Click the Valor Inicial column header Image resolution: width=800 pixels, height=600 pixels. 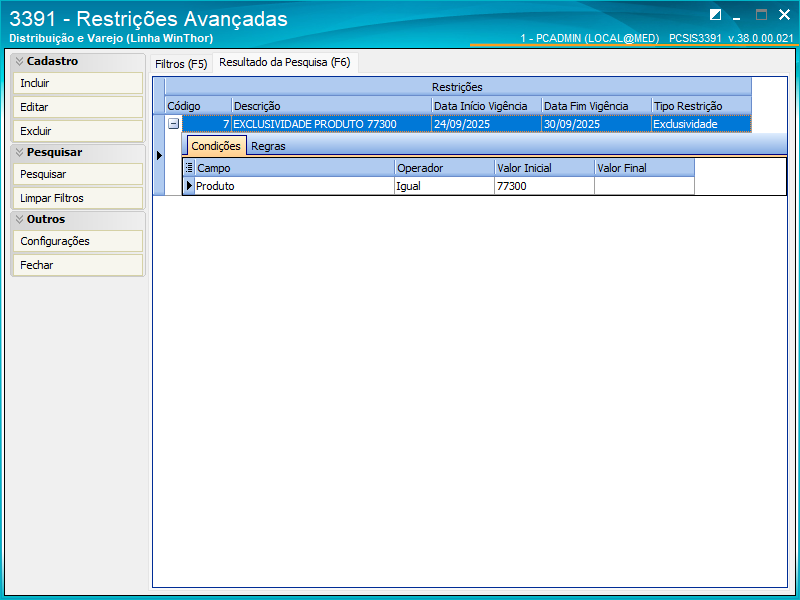(x=545, y=168)
